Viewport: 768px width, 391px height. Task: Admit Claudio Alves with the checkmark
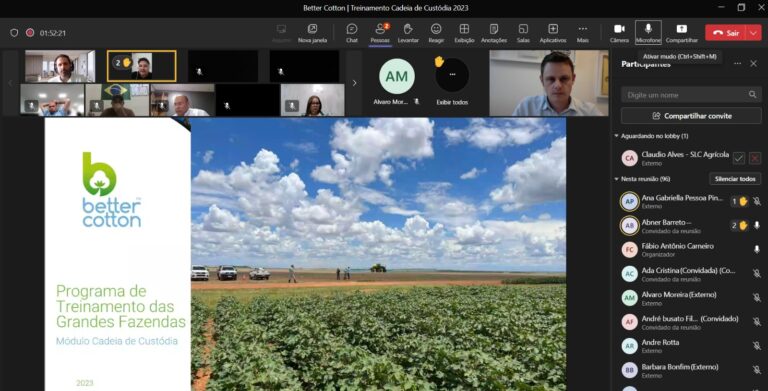pos(739,158)
